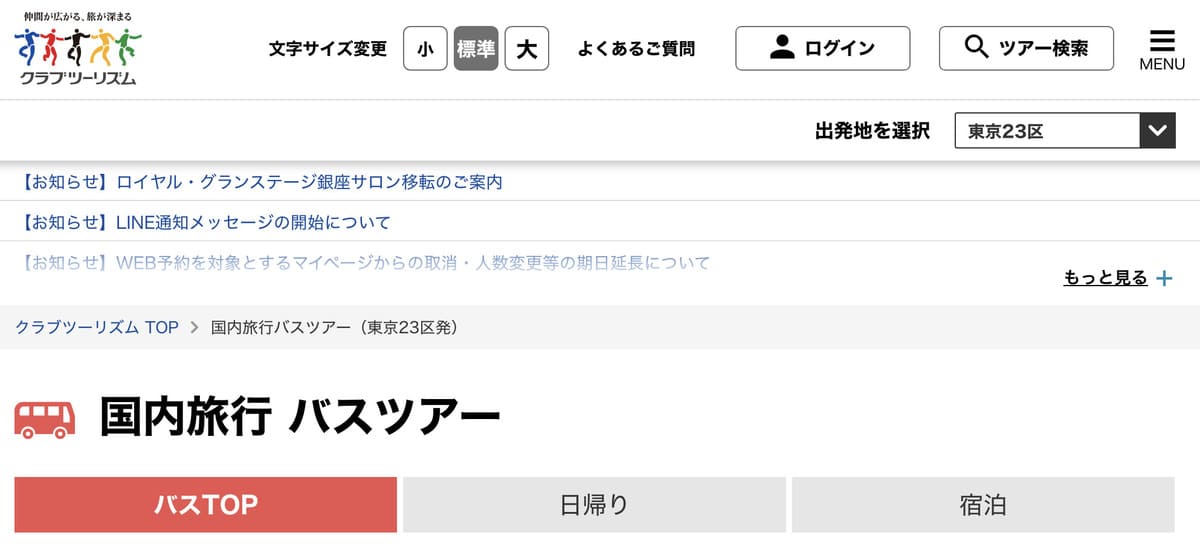Switch to the 日帰り tab

click(x=594, y=505)
